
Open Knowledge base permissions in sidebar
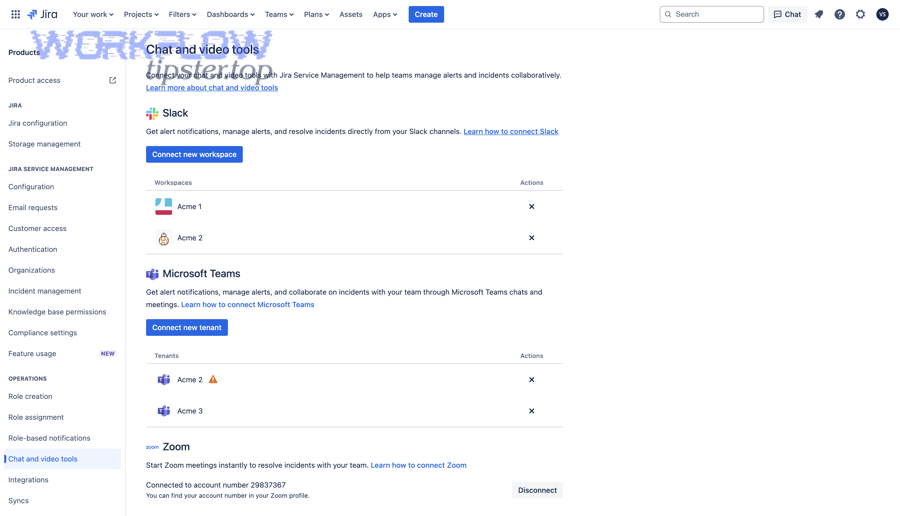tap(57, 312)
